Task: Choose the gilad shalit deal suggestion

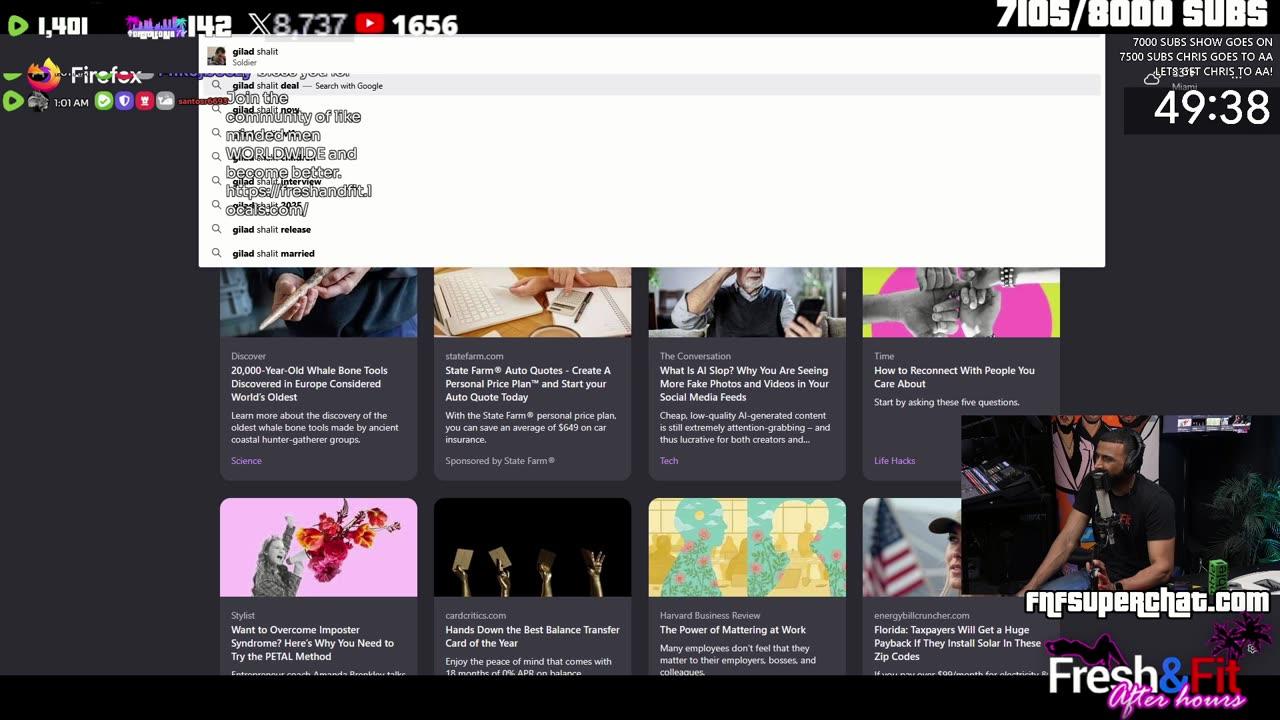Action: point(652,85)
